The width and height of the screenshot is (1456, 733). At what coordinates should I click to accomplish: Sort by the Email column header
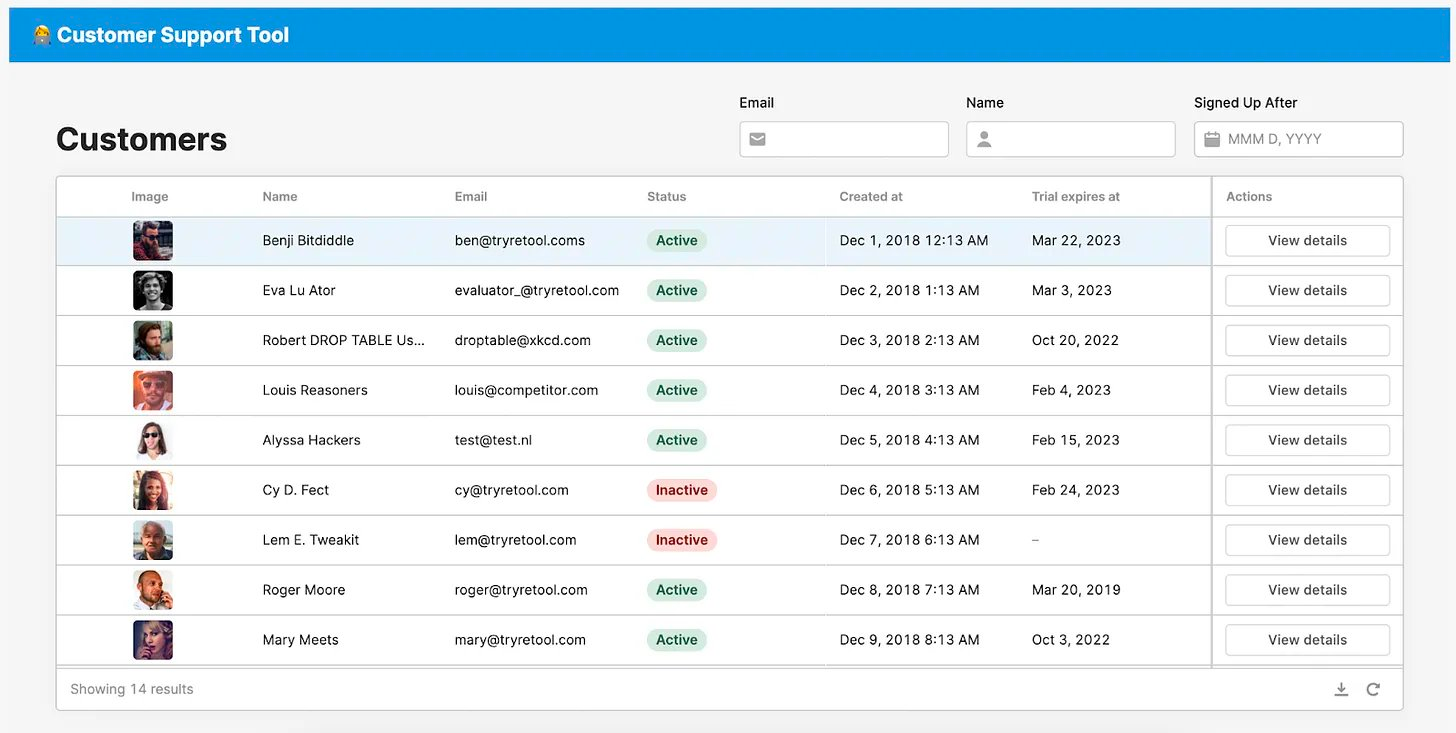[x=471, y=197]
